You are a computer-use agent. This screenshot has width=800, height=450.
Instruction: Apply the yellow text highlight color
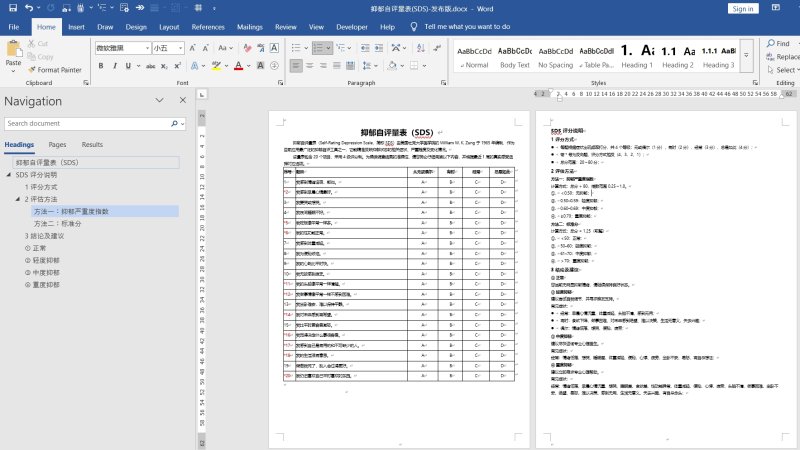tap(216, 66)
